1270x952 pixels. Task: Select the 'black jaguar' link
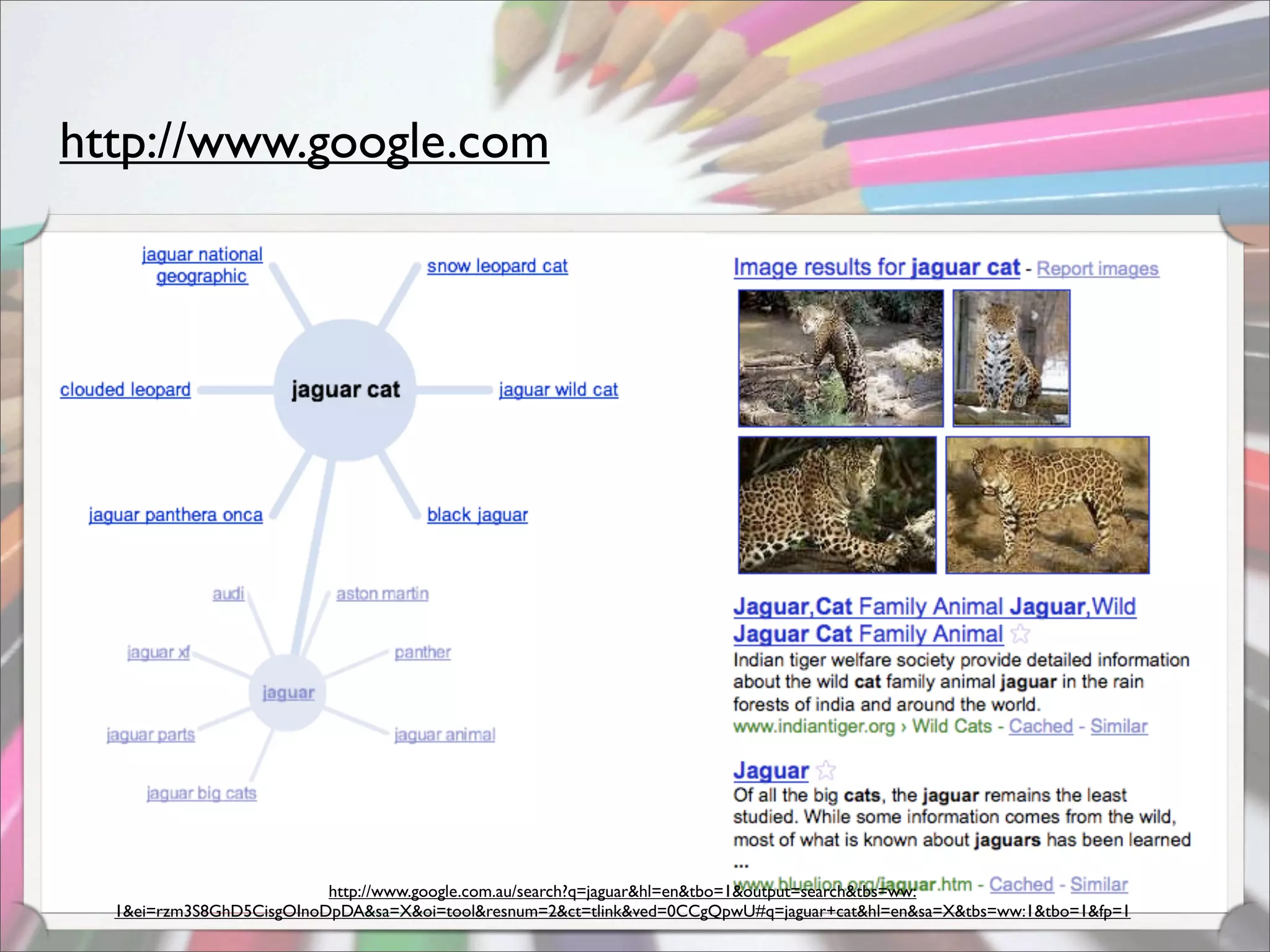[477, 515]
